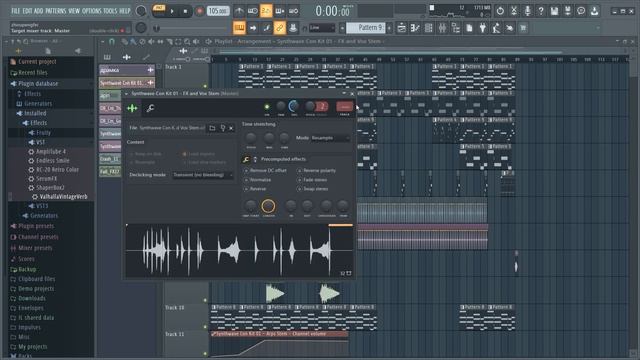Click the sample waveform preview
The image size is (640, 360).
click(x=239, y=251)
